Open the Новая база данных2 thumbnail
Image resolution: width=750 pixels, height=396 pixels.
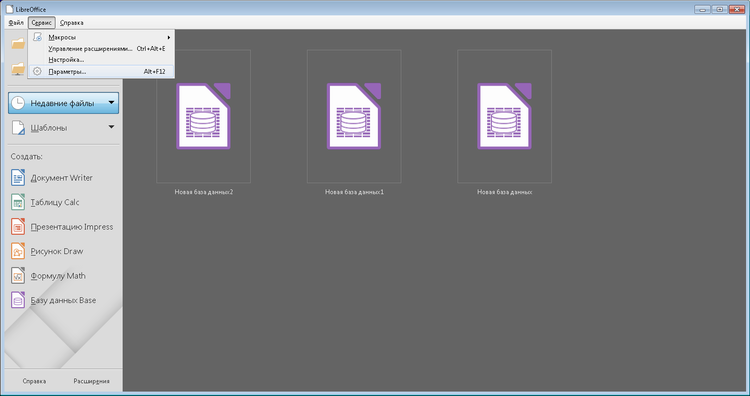(204, 116)
